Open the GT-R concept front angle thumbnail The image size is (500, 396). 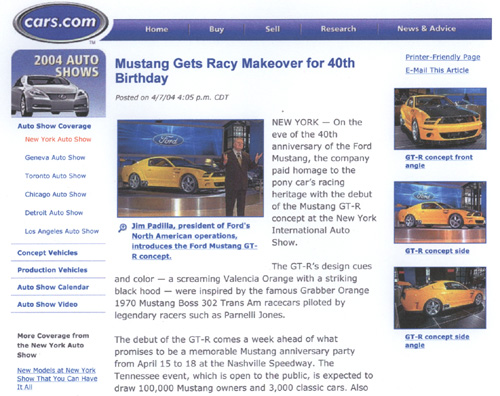(x=440, y=119)
